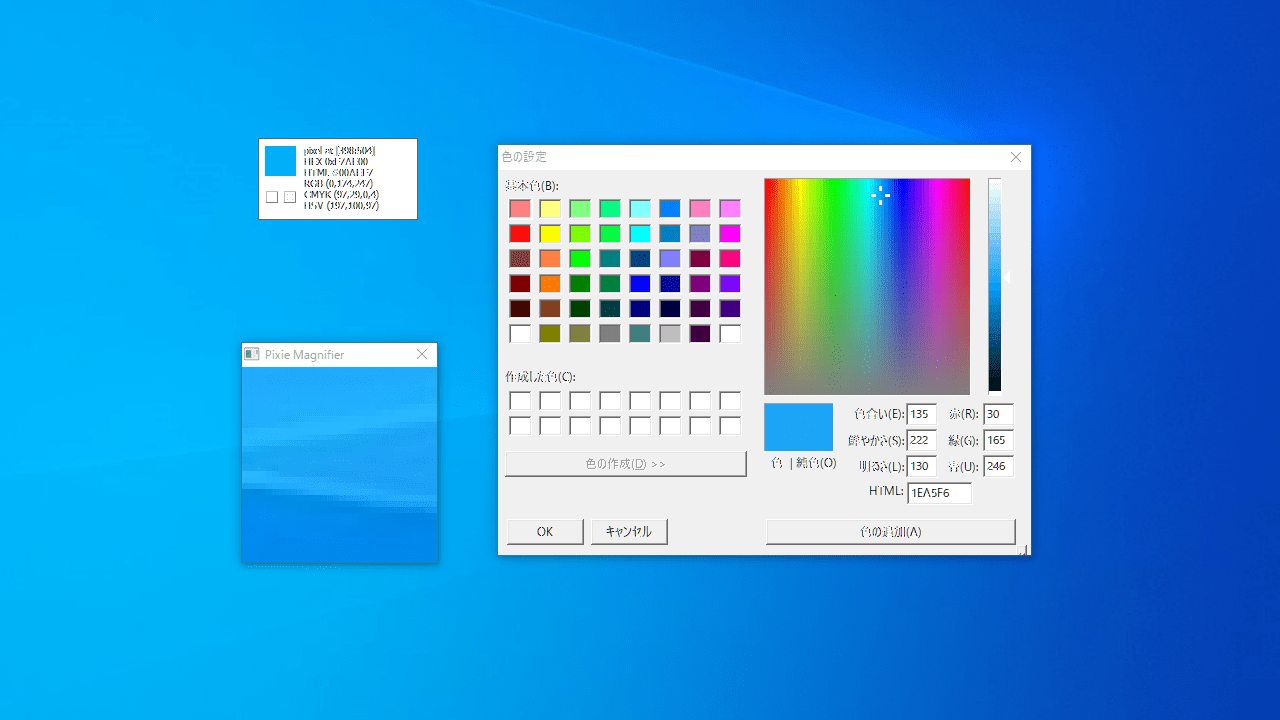Viewport: 1280px width, 720px height.
Task: Click the 明るさ(L) luminosity input field
Action: pyautogui.click(x=922, y=466)
